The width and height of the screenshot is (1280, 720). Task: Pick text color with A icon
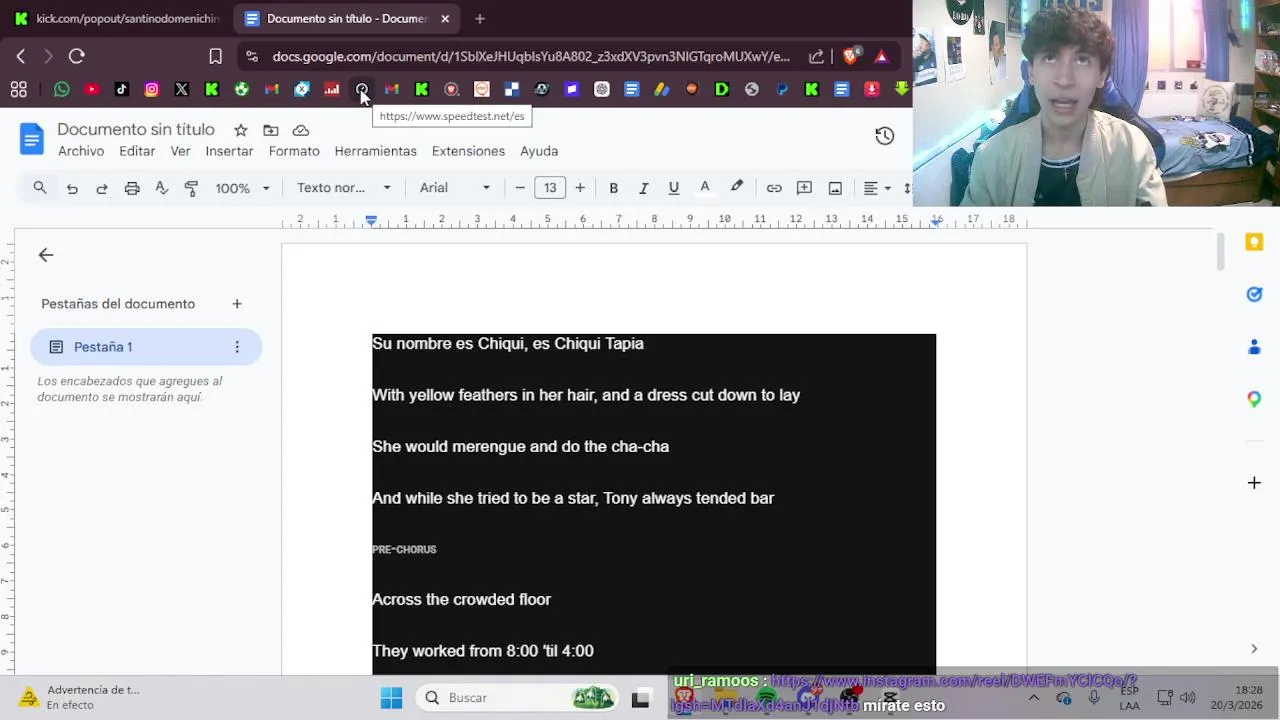[704, 188]
